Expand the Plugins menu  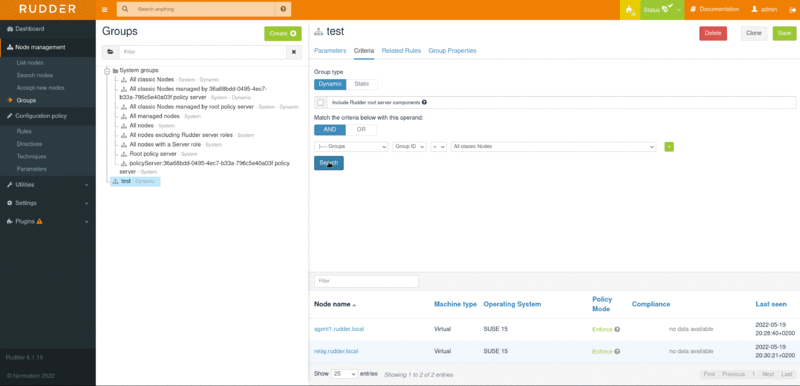point(47,222)
